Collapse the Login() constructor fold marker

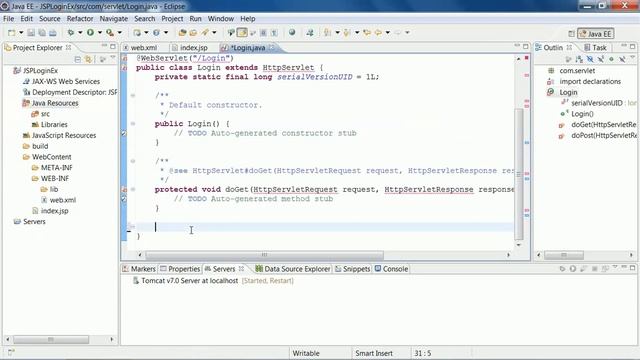coord(133,124)
